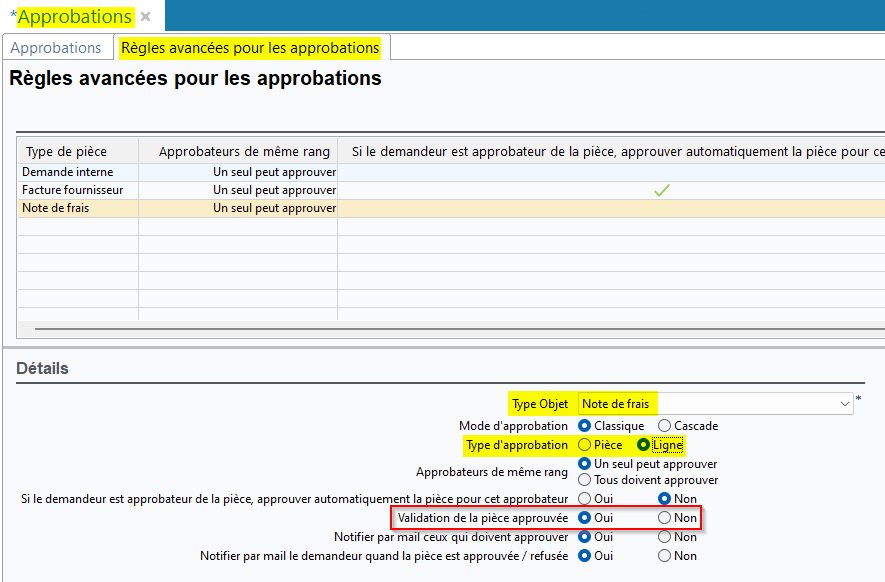Image resolution: width=885 pixels, height=582 pixels.
Task: Select the Demande interne row
Action: tap(68, 172)
